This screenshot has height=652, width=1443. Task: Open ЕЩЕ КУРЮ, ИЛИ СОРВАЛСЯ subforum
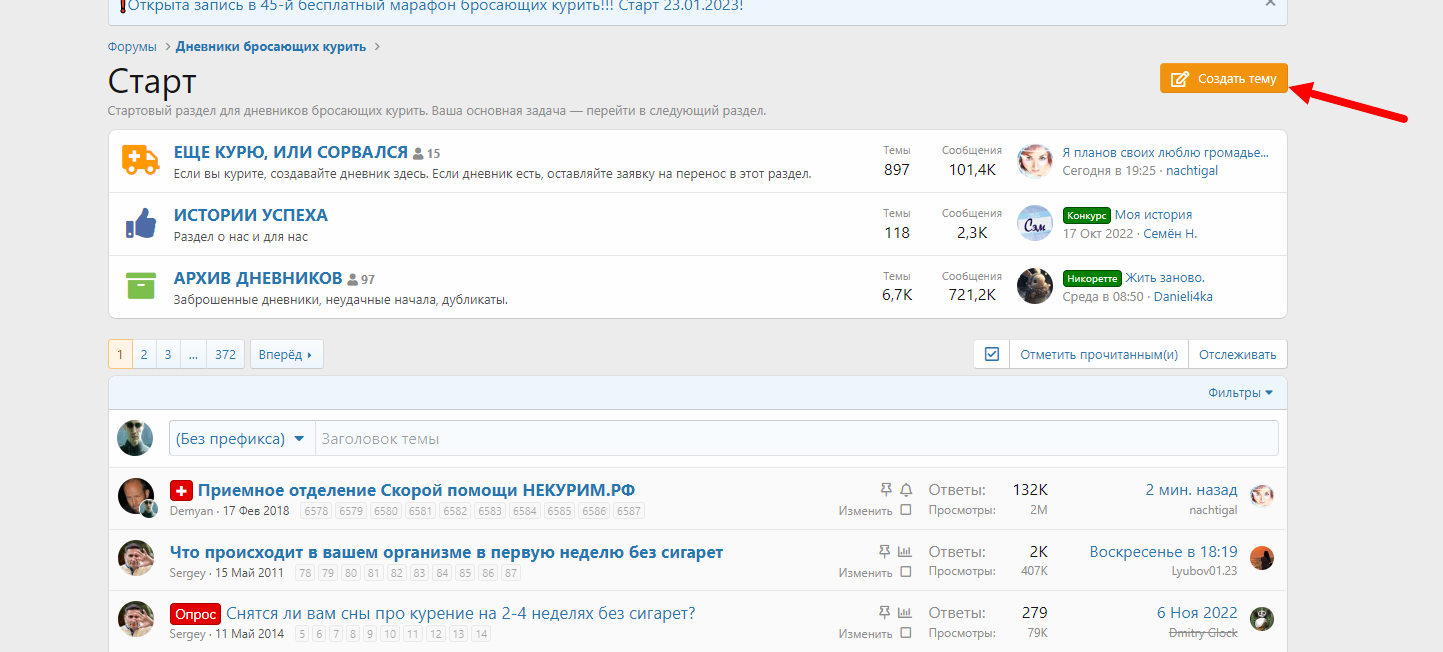click(291, 152)
